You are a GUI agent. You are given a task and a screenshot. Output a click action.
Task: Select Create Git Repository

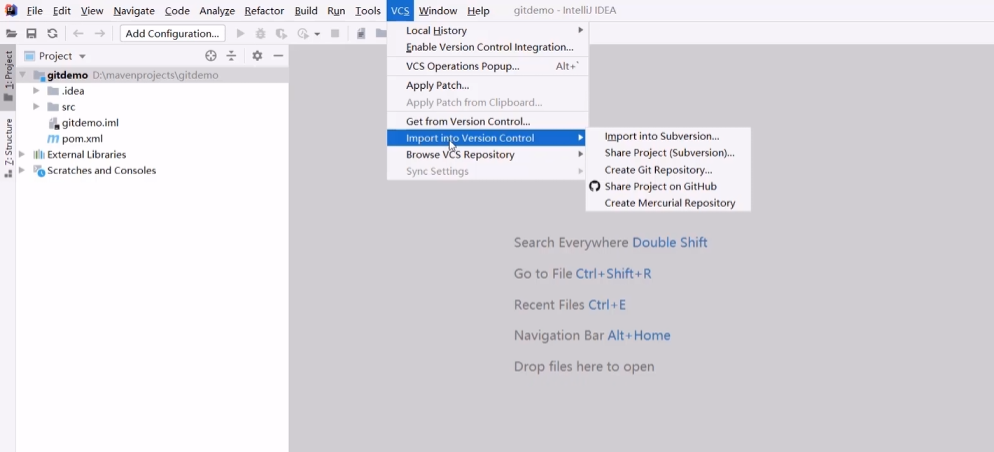coord(668,170)
